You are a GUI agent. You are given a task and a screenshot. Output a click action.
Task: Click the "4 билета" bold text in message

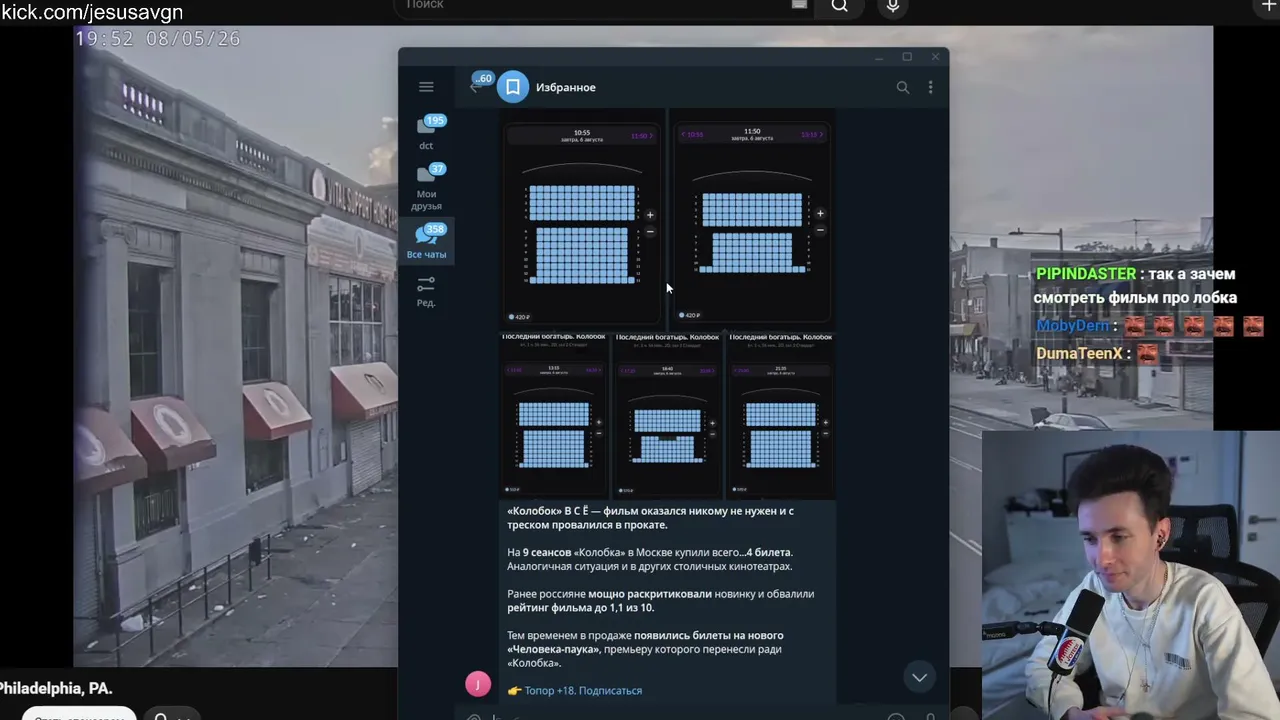point(768,552)
